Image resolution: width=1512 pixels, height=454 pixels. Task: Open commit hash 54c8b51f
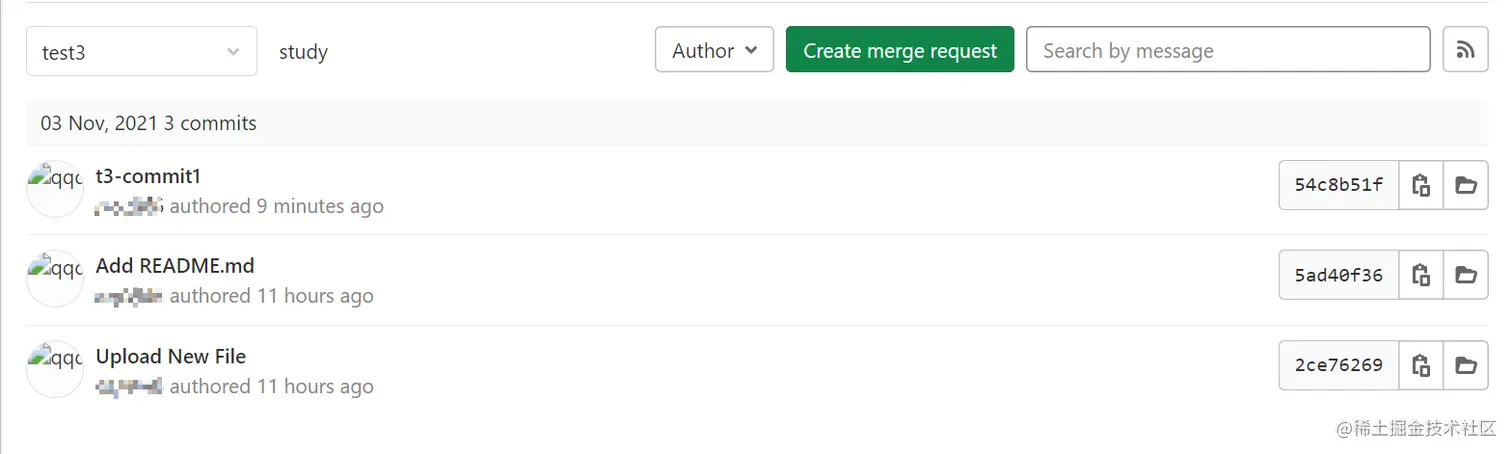(x=1339, y=185)
